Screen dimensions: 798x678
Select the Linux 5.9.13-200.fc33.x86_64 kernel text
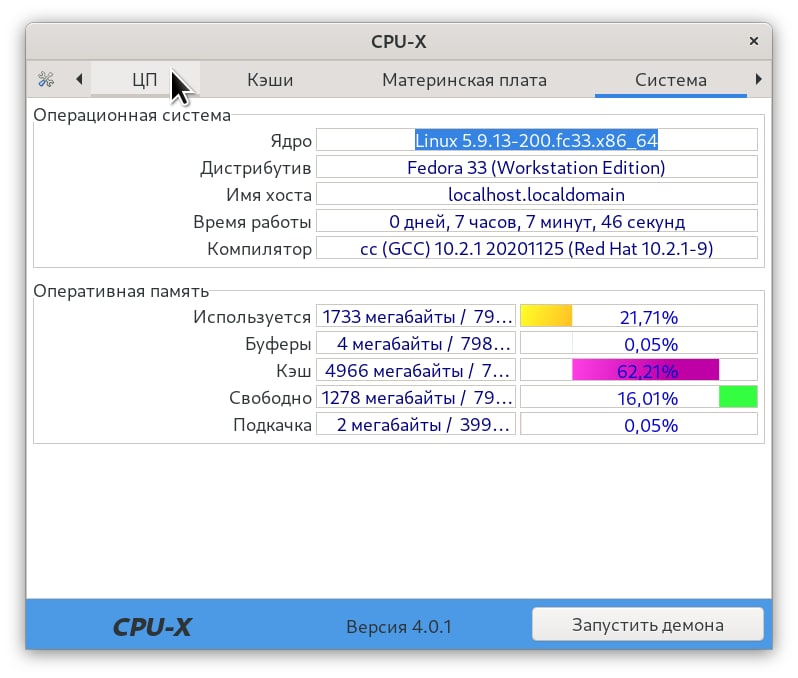tap(536, 140)
